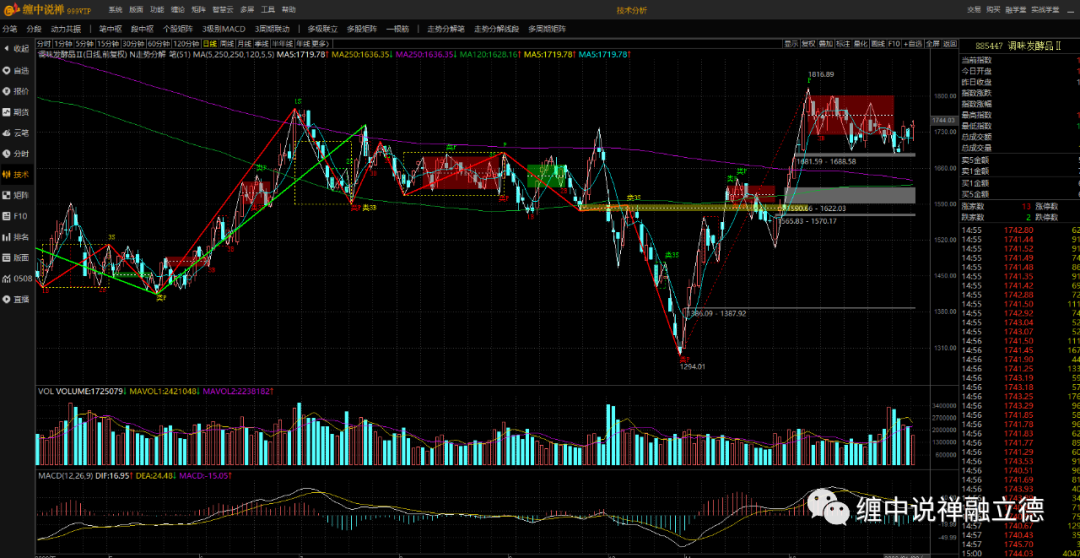Select 走势分解笔 toolbar item

click(446, 29)
